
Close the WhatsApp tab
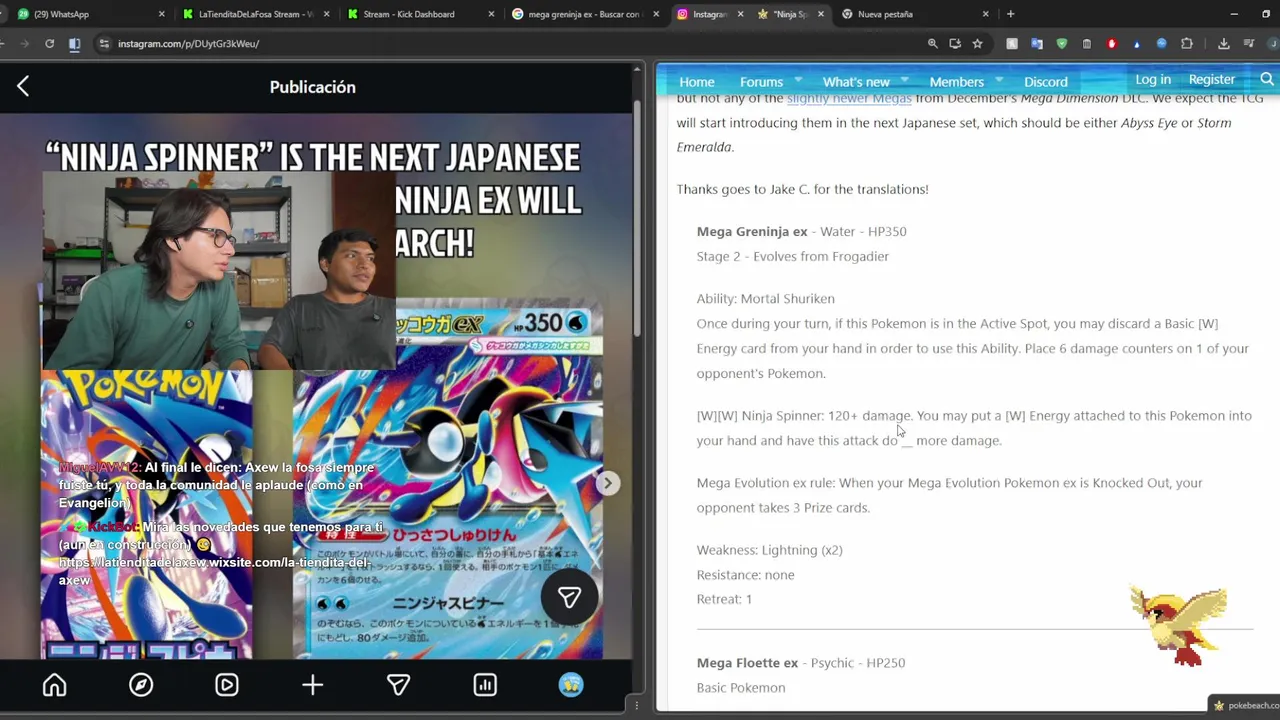click(162, 14)
